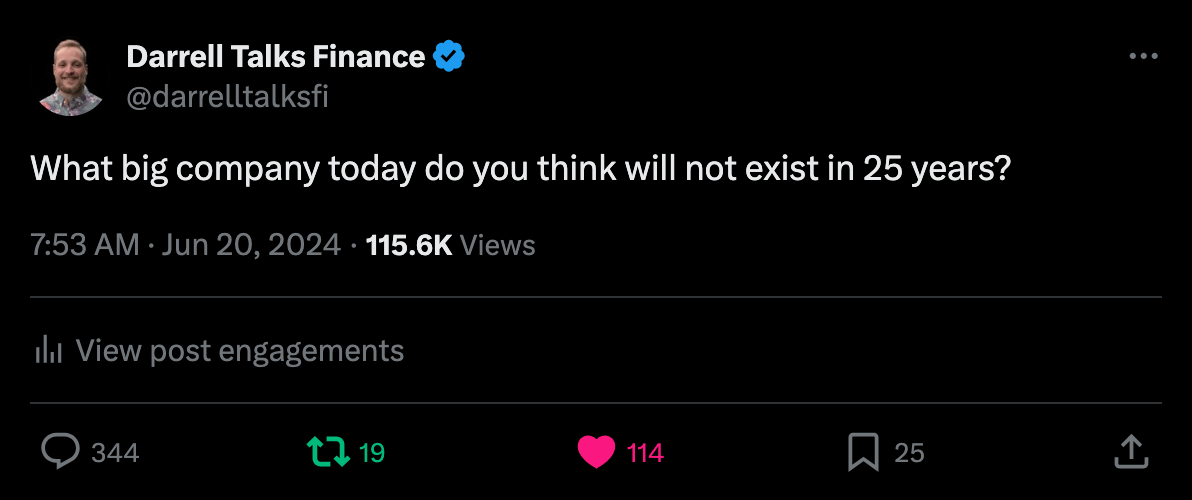
Task: Click the 115.6K Views count
Action: pos(451,245)
